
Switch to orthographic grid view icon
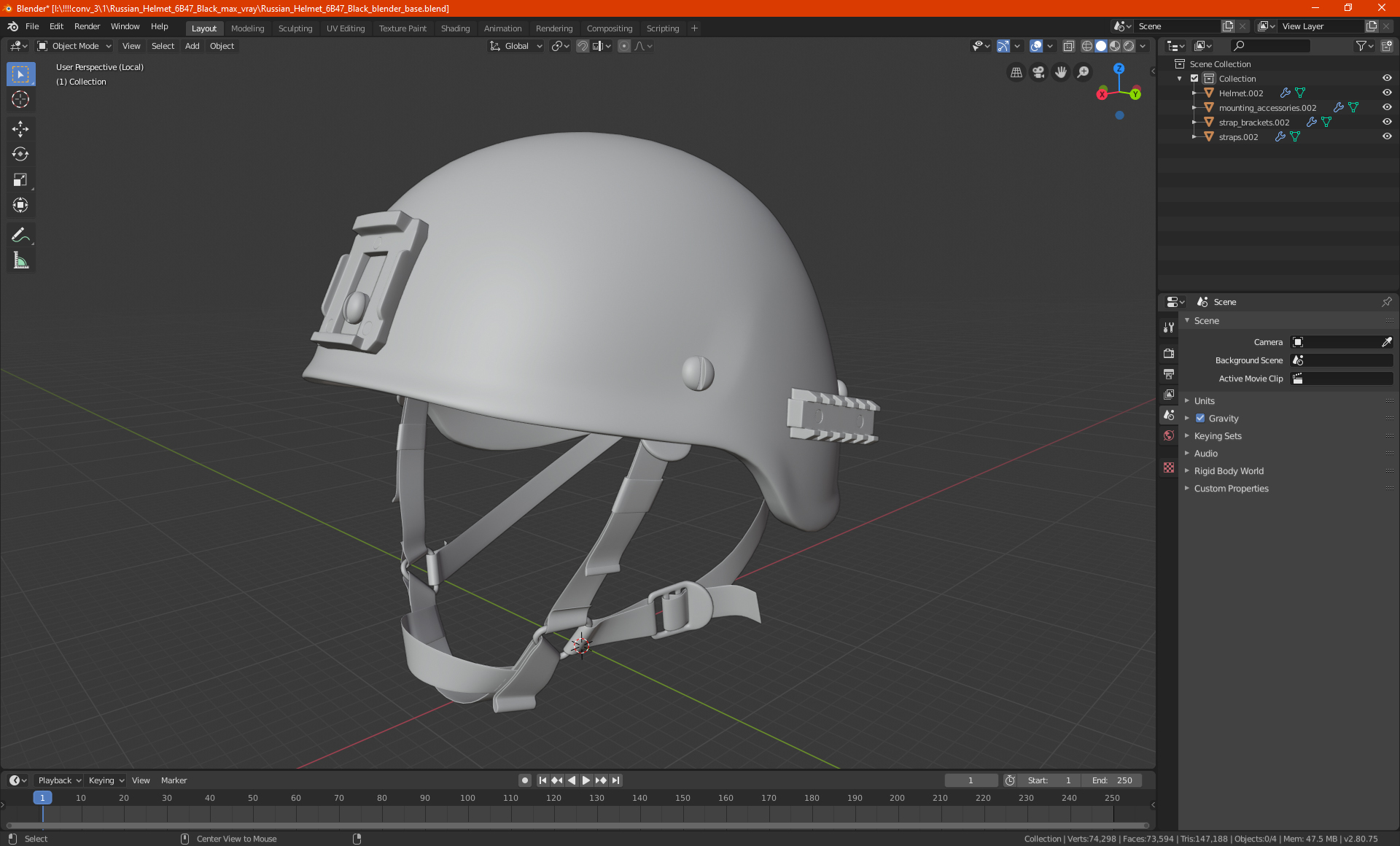click(x=1016, y=72)
